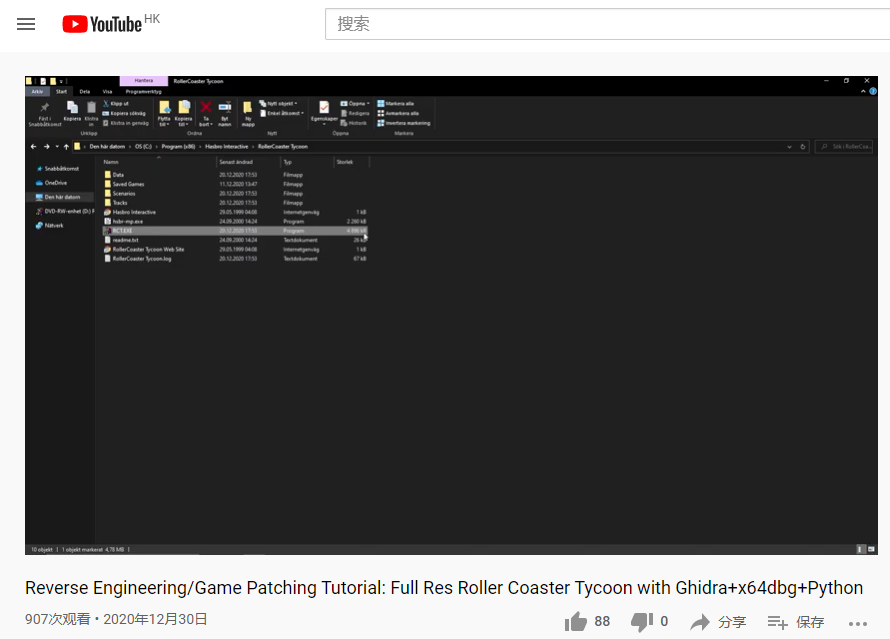
Task: Open the three-dot more actions menu
Action: coord(858,624)
